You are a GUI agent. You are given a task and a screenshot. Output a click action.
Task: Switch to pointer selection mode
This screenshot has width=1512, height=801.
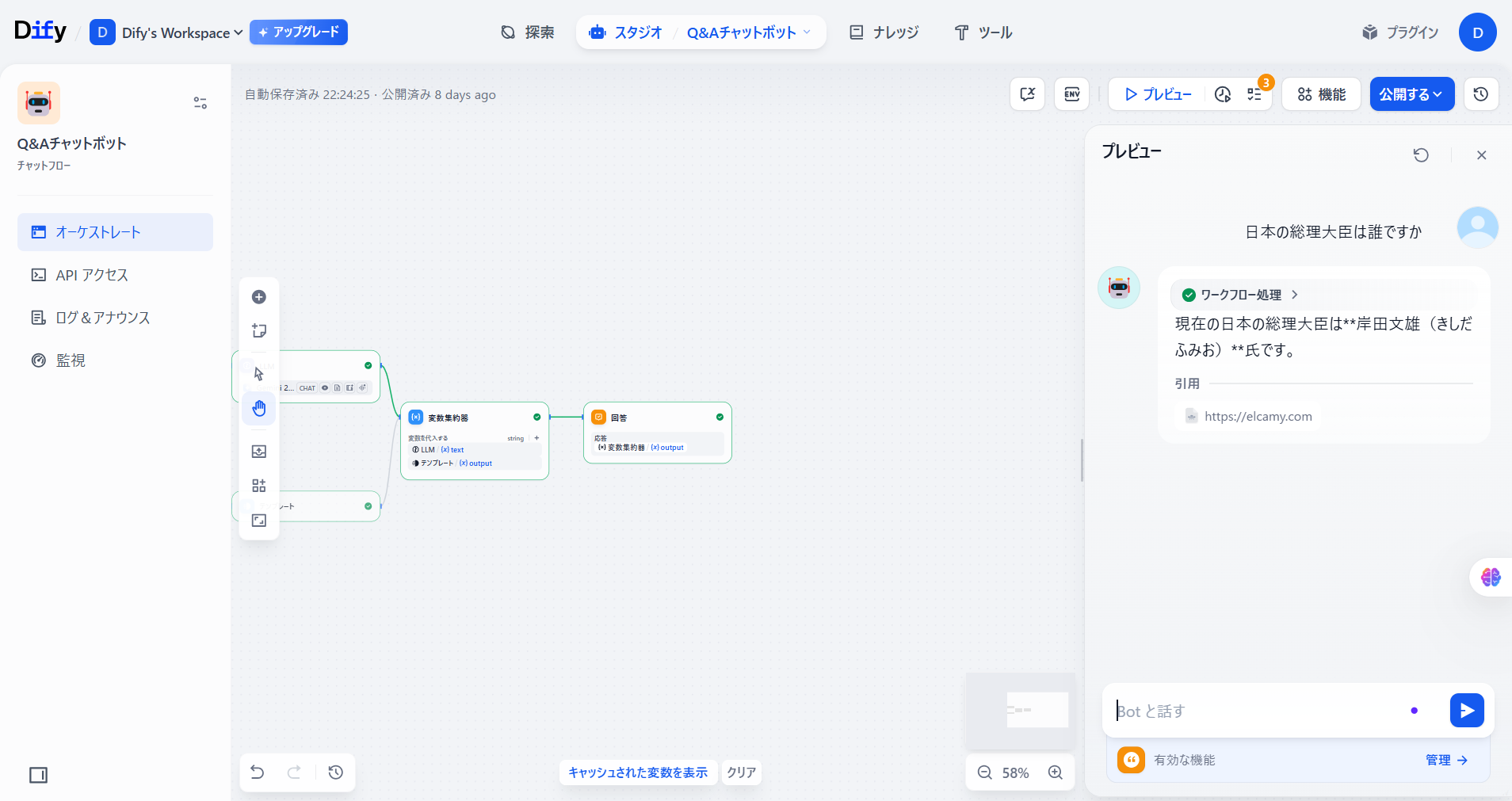[259, 374]
